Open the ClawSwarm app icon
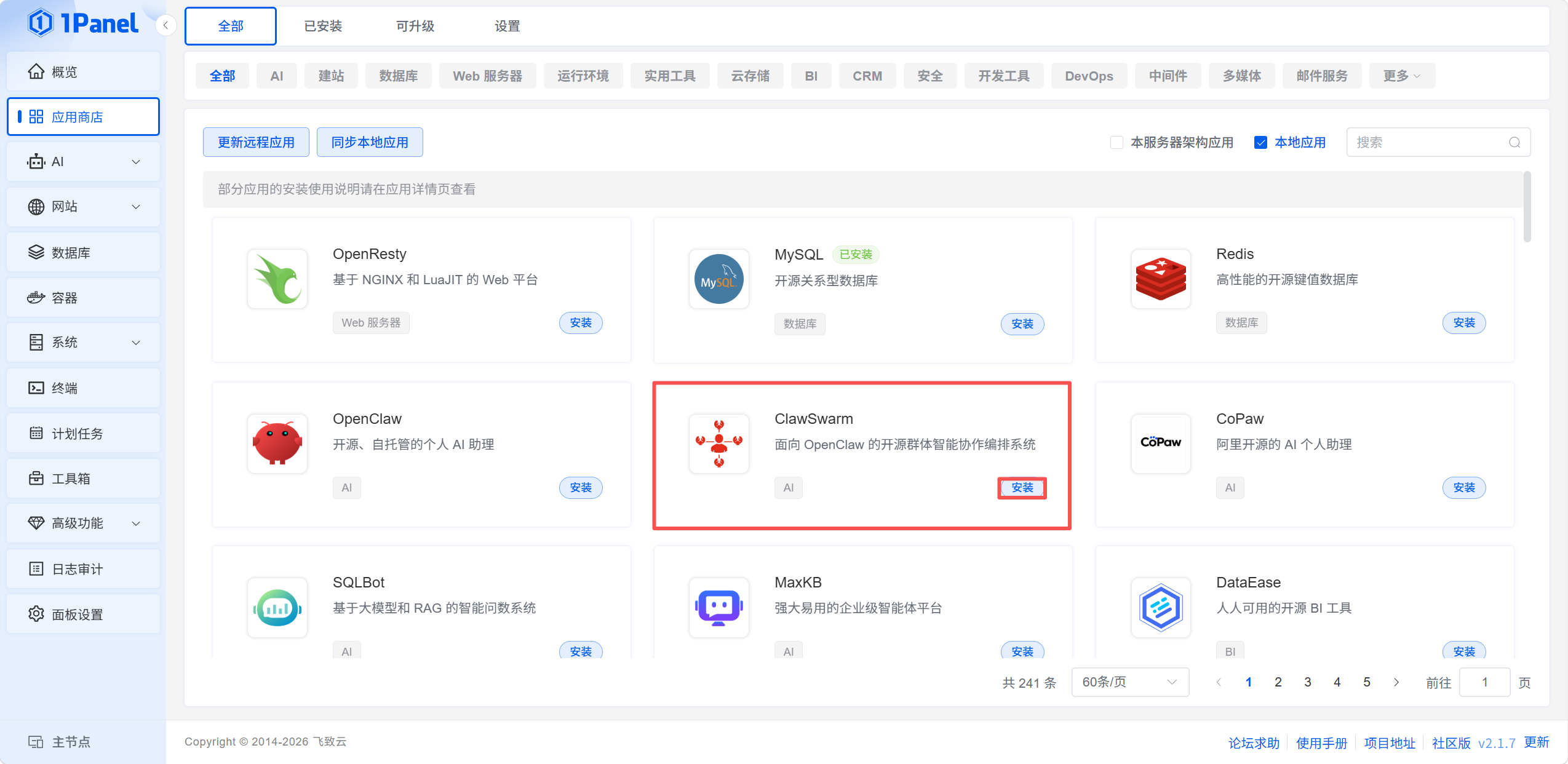The image size is (1568, 764). [718, 443]
